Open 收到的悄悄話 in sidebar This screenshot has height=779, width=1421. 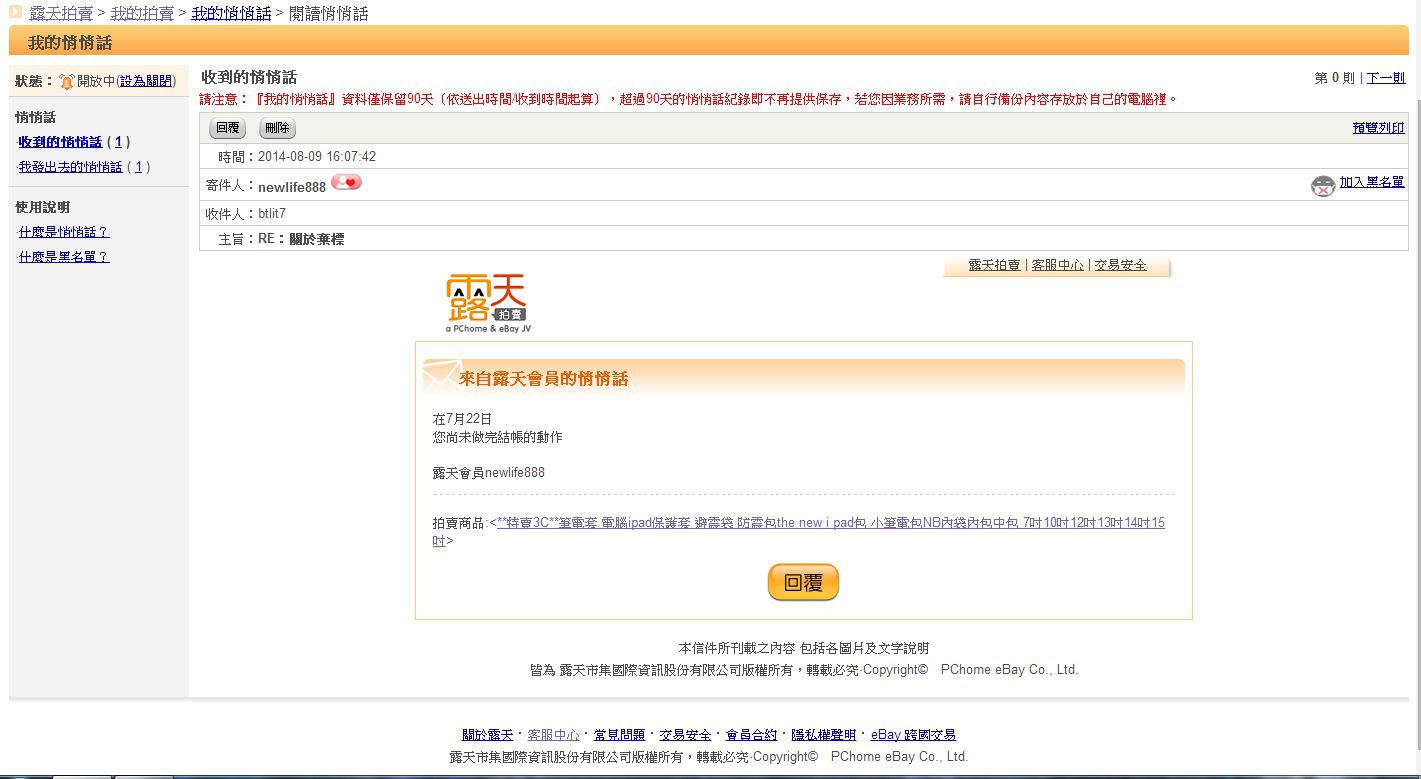point(60,142)
